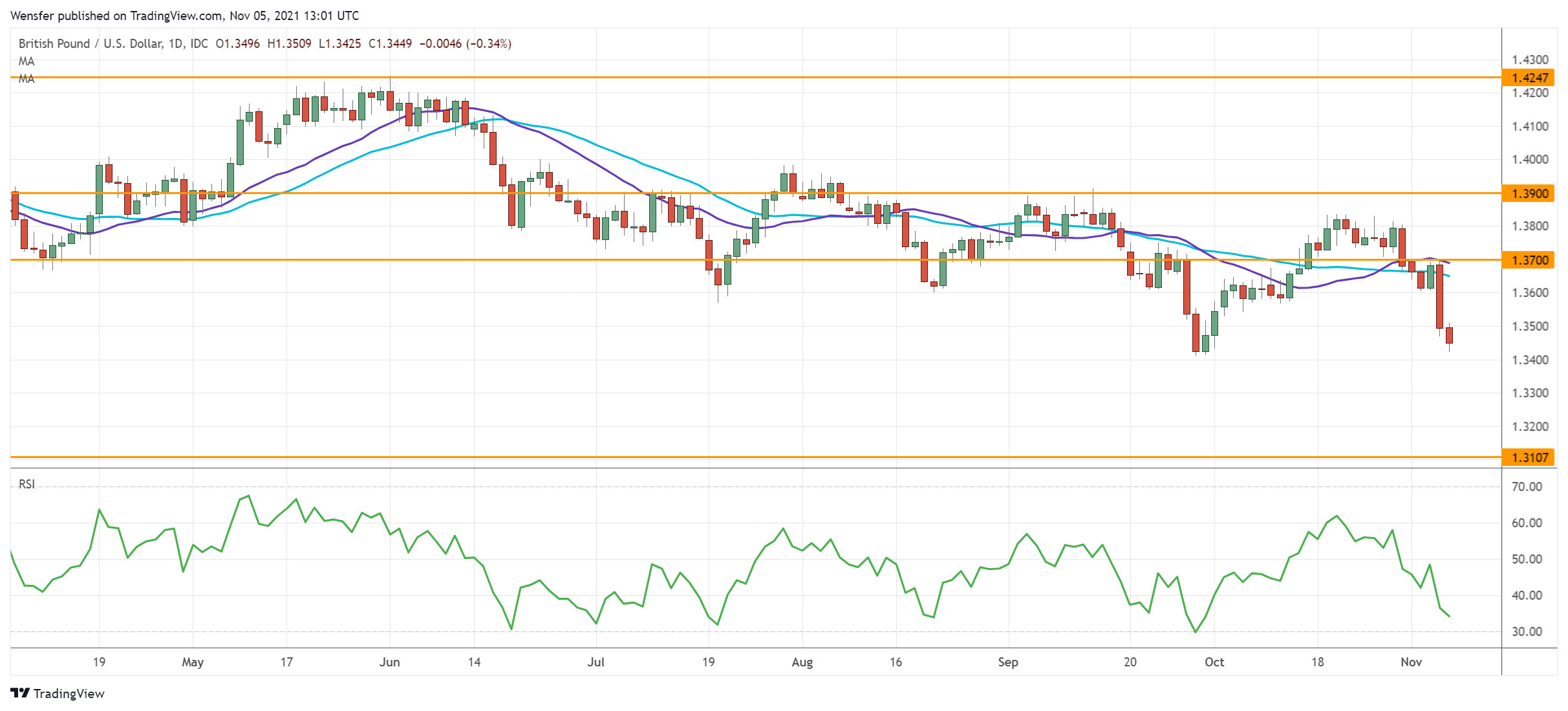Click the Sep date on time axis

pyautogui.click(x=1008, y=662)
